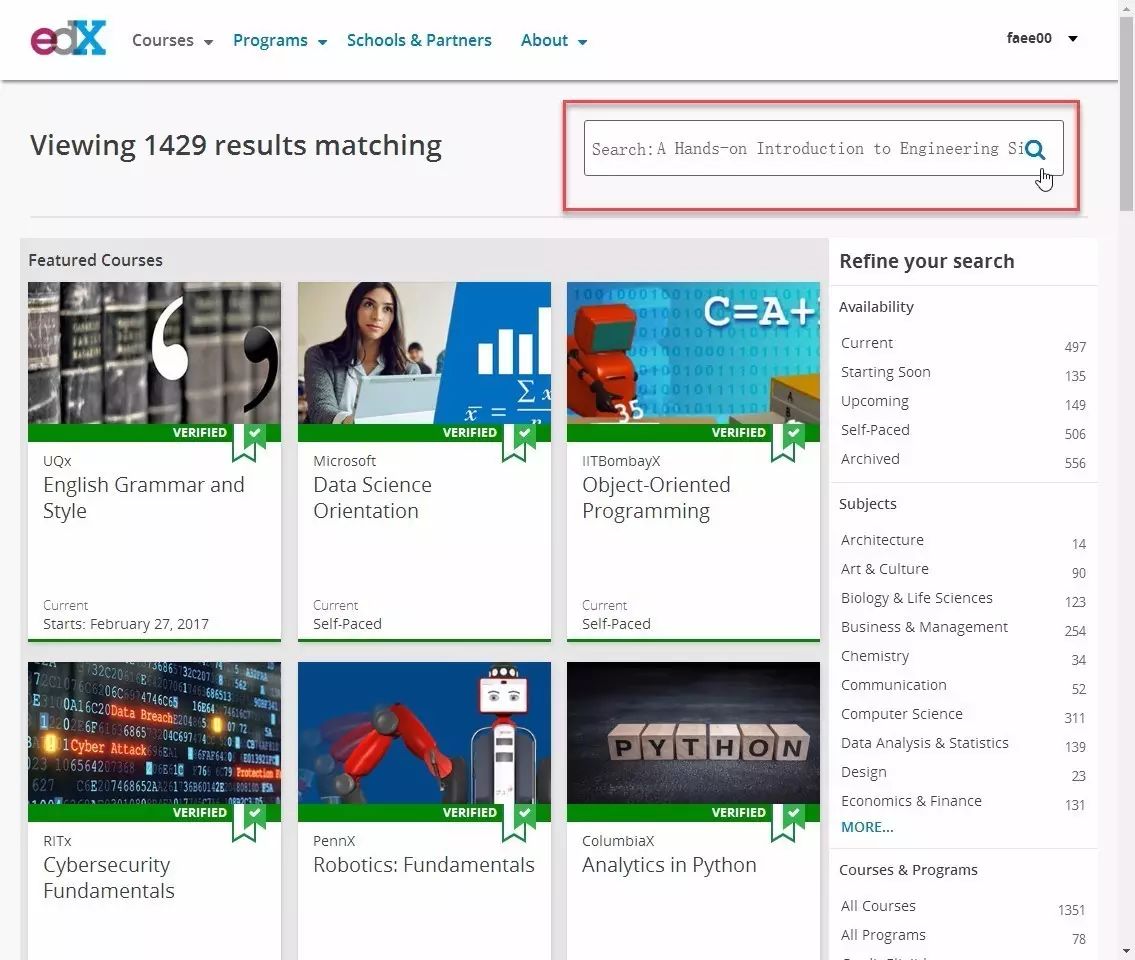Filter by Self-Paced availability

click(x=875, y=430)
